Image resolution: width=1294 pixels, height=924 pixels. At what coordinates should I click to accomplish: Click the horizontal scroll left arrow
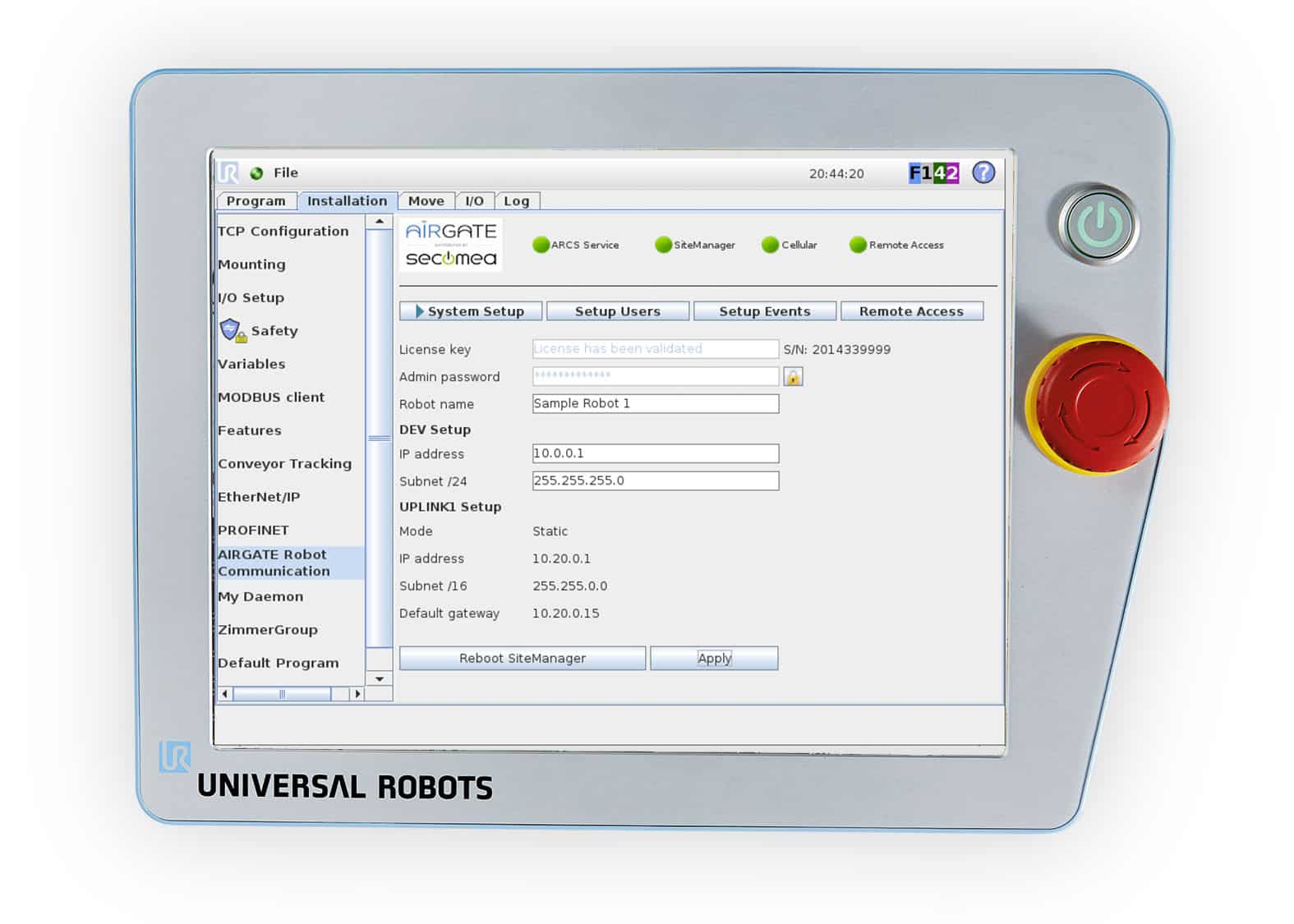click(225, 694)
